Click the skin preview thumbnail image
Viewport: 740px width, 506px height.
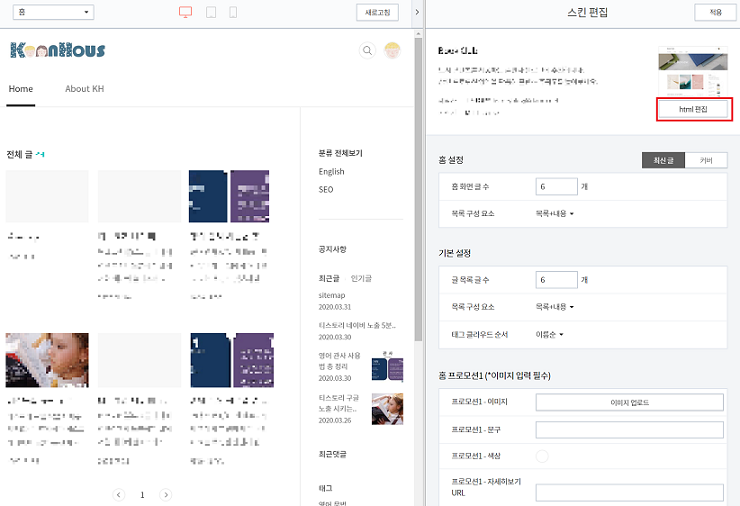[693, 71]
